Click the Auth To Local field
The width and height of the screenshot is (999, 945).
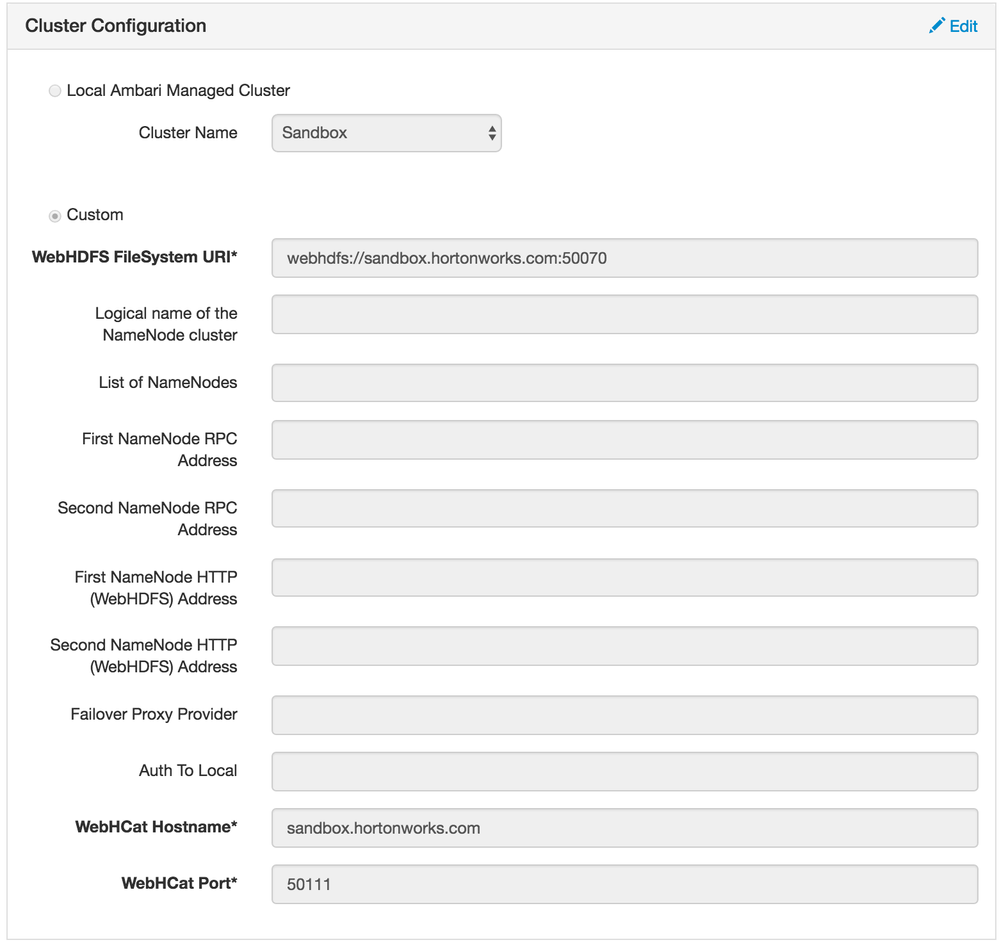tap(624, 771)
